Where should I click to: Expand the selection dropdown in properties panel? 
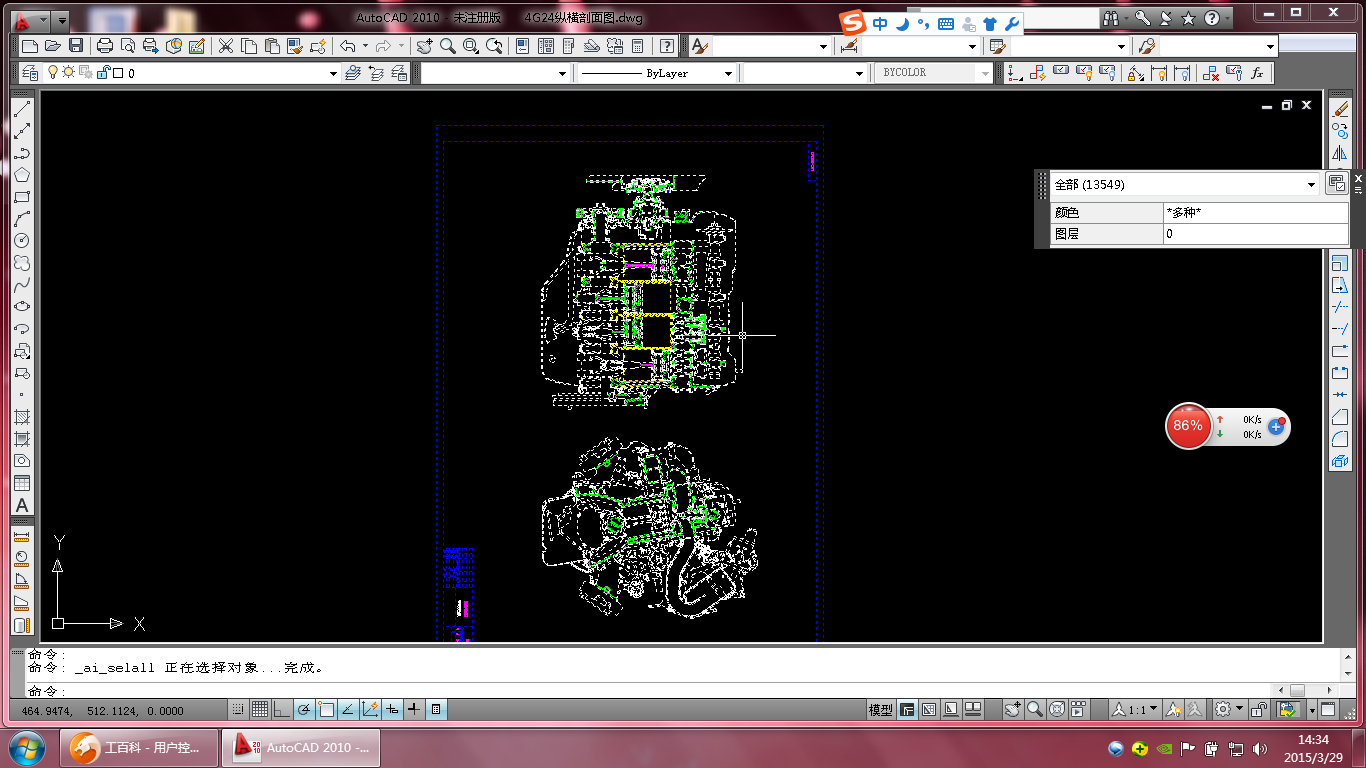point(1312,185)
